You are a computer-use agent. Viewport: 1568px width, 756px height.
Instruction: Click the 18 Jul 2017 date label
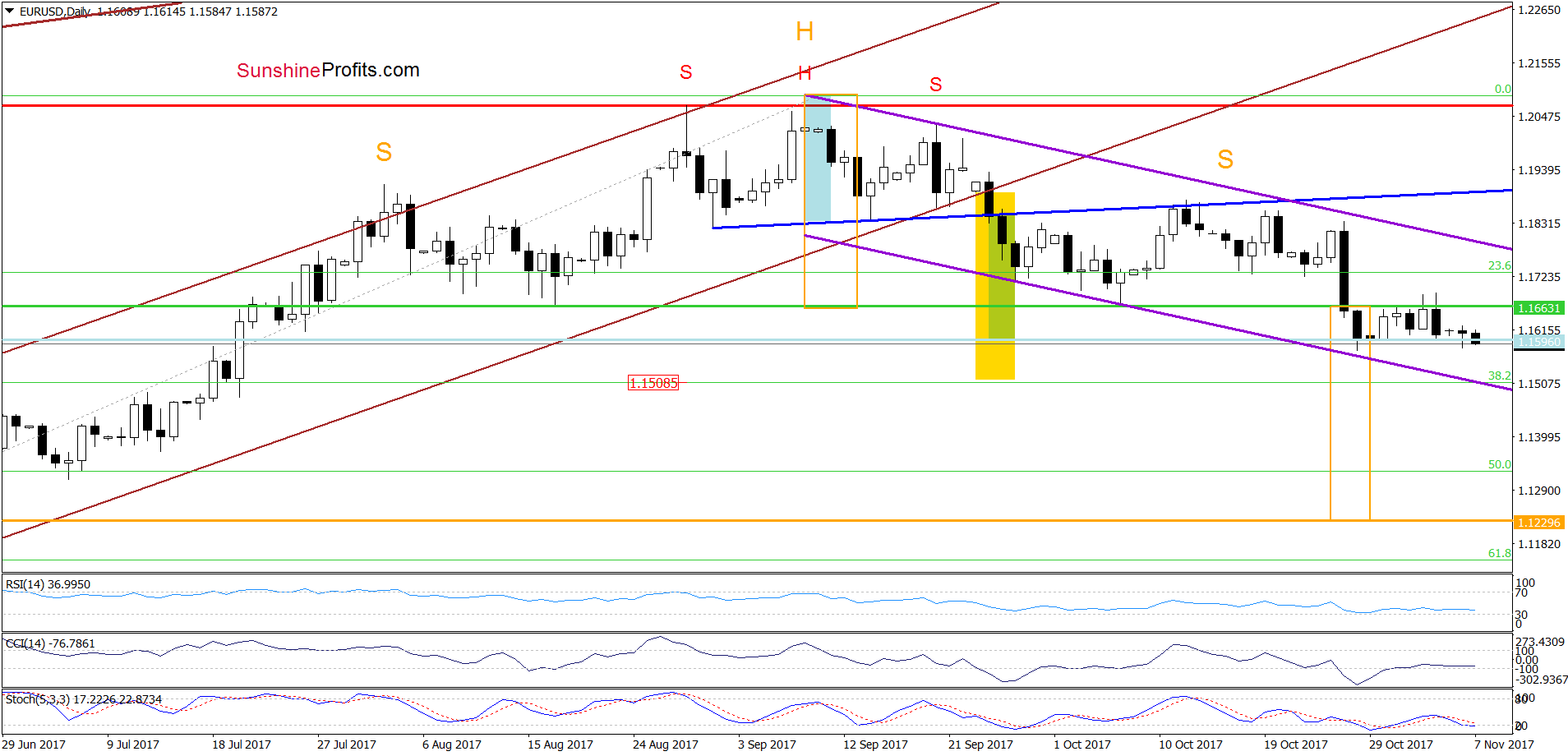(242, 744)
